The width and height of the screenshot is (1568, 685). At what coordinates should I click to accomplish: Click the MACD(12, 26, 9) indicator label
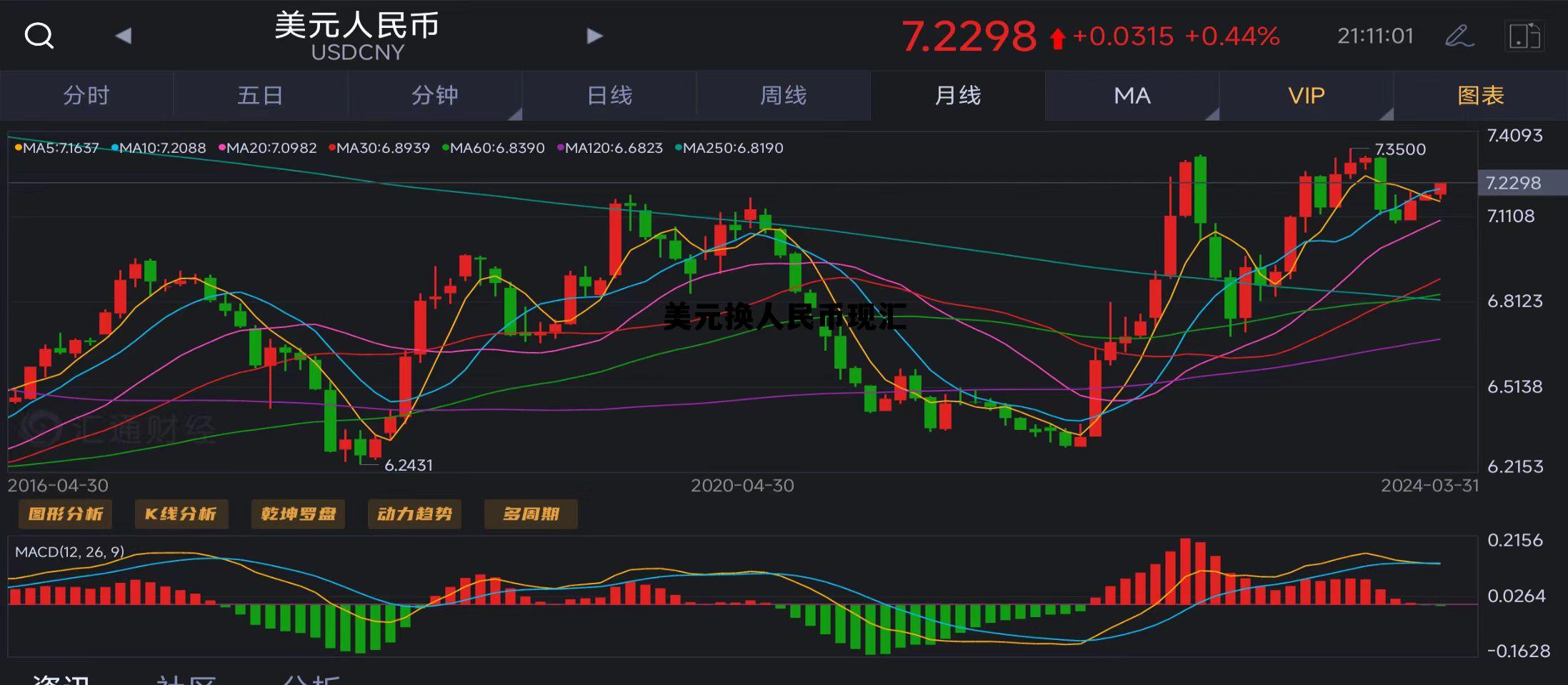coord(69,551)
